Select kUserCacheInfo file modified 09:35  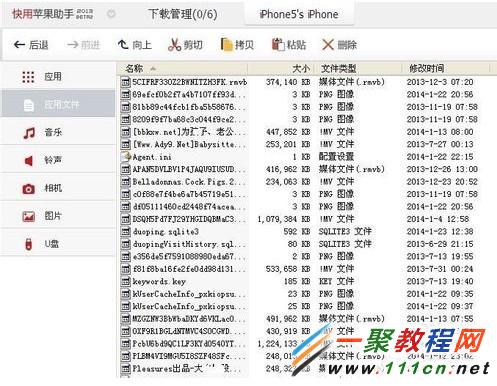188,294
